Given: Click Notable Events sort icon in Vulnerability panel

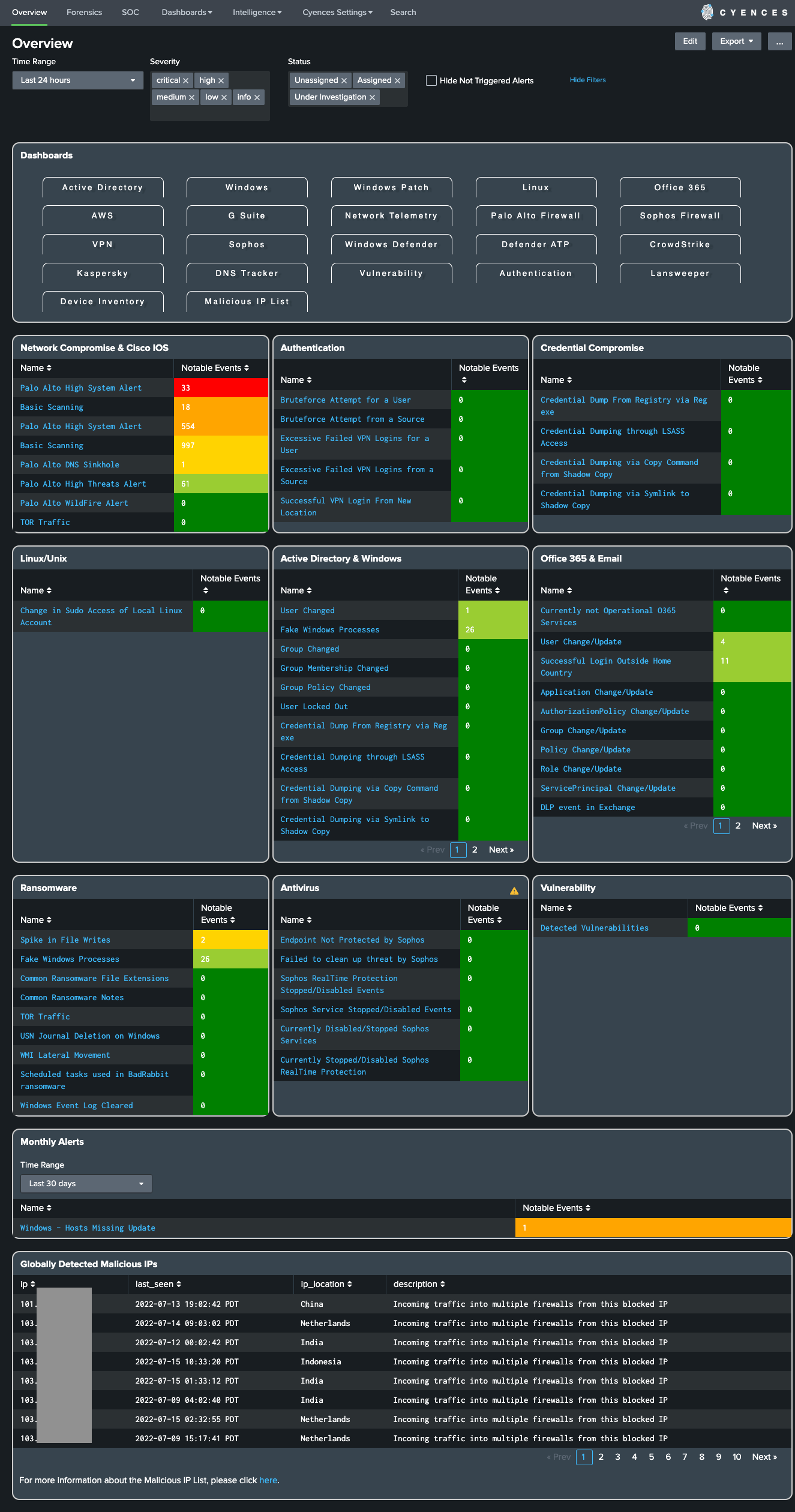Looking at the screenshot, I should (761, 908).
